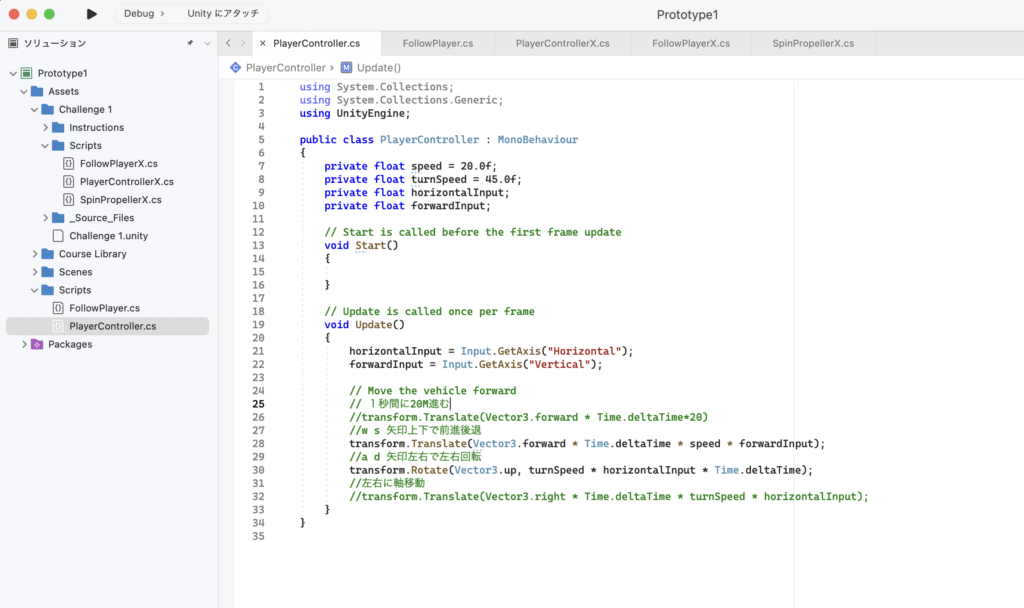This screenshot has height=608, width=1024.
Task: Click the navigate forward arrow
Action: (242, 44)
